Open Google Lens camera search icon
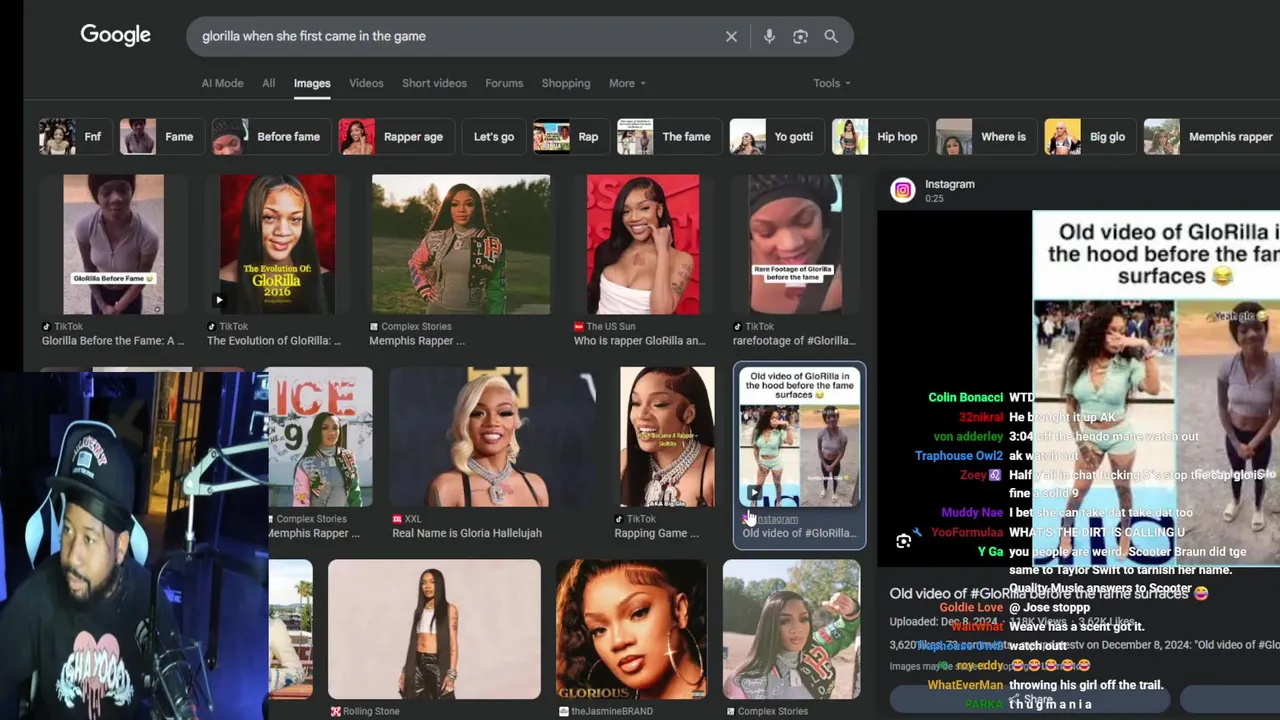This screenshot has width=1280, height=720. (x=800, y=36)
